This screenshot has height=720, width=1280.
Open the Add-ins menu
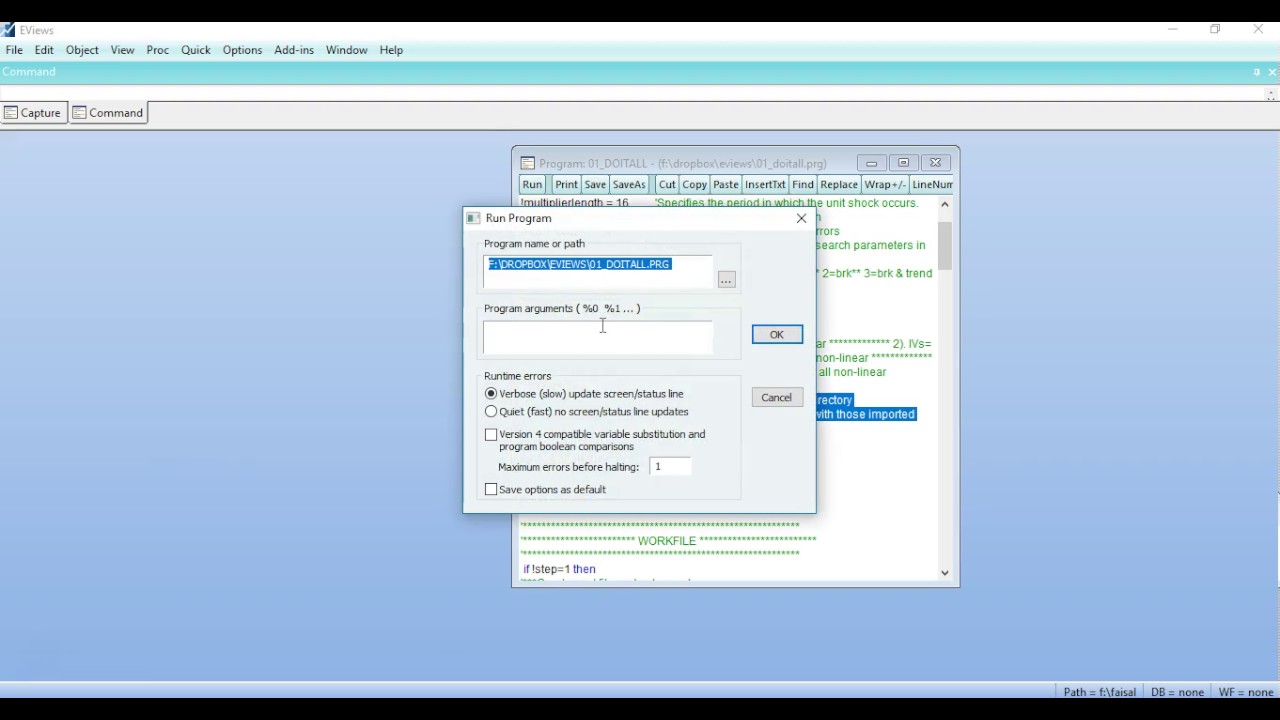click(x=294, y=50)
